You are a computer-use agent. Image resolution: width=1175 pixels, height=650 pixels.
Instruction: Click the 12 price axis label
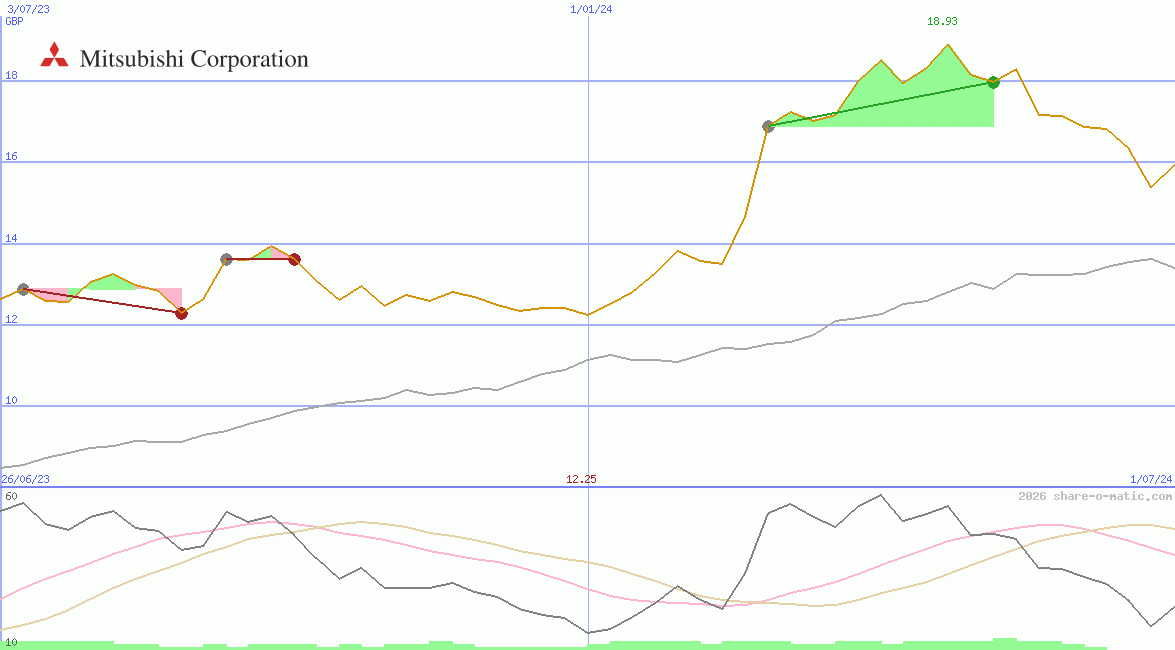(11, 319)
